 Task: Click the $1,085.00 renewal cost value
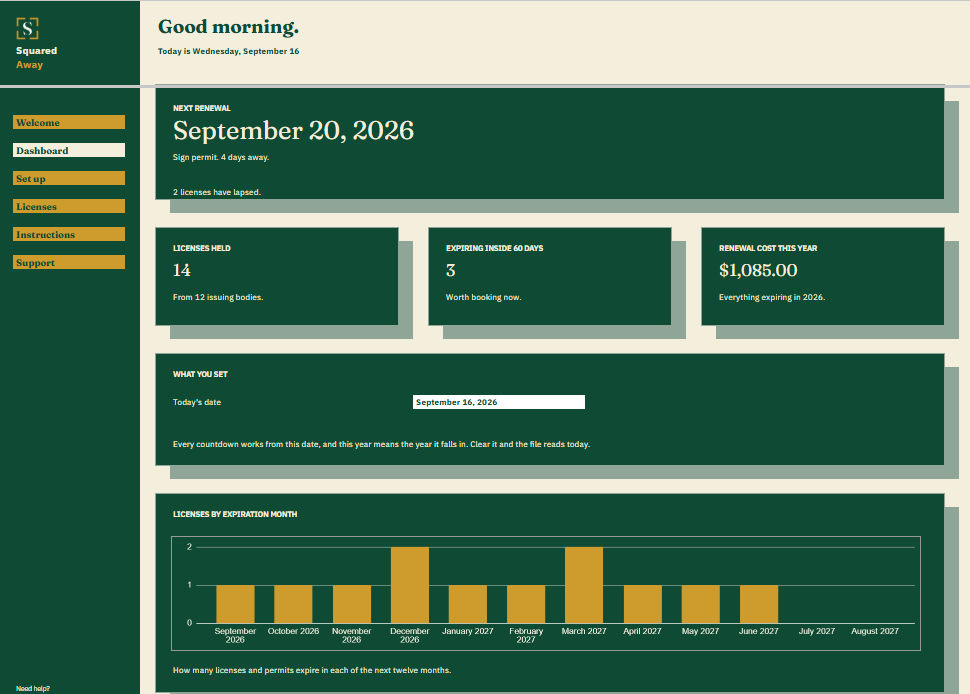758,270
